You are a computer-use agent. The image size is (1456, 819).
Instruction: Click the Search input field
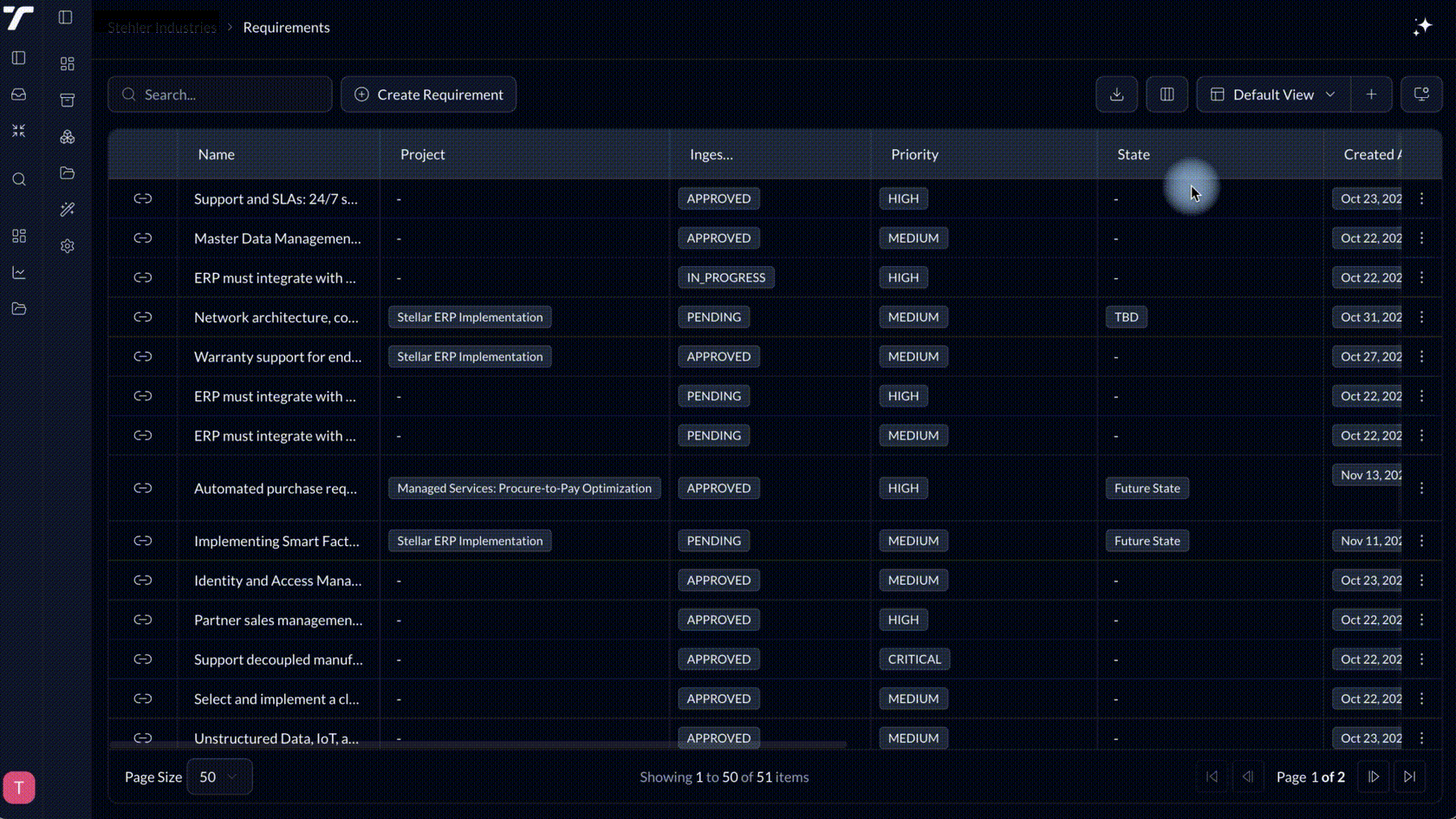(x=220, y=94)
